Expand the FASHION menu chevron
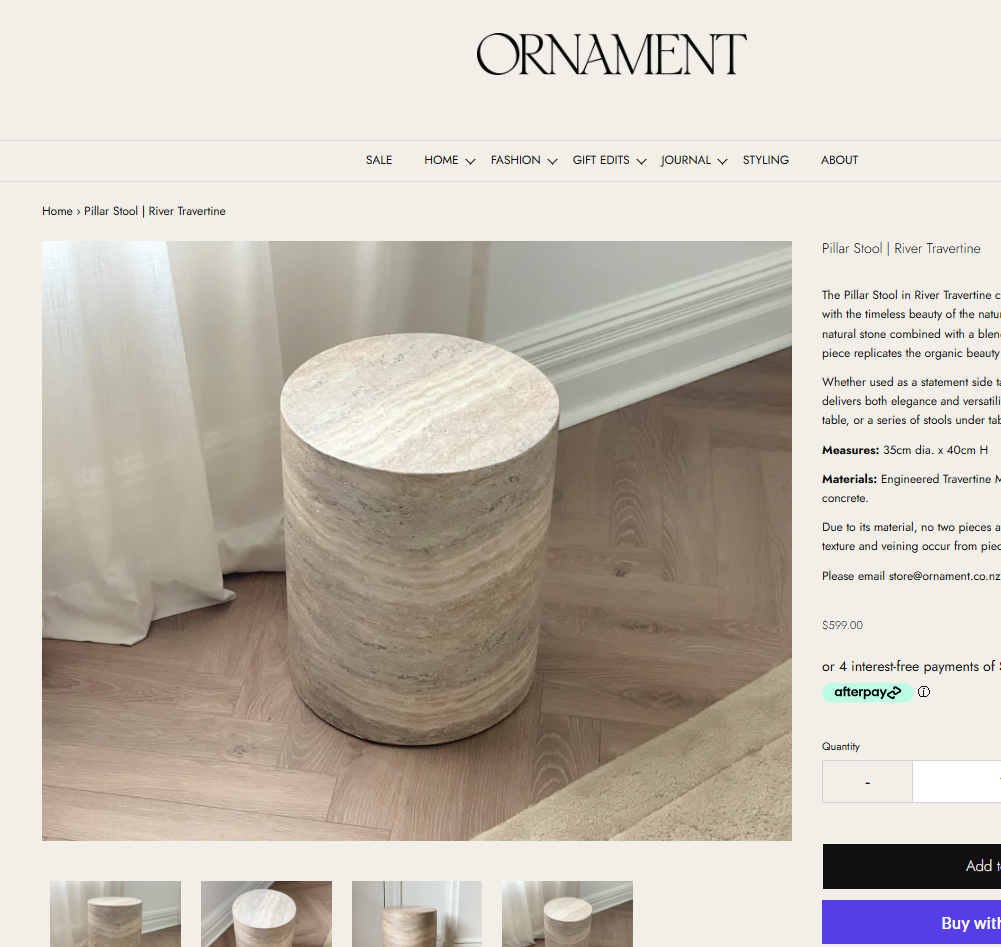This screenshot has width=1001, height=947. coord(552,162)
